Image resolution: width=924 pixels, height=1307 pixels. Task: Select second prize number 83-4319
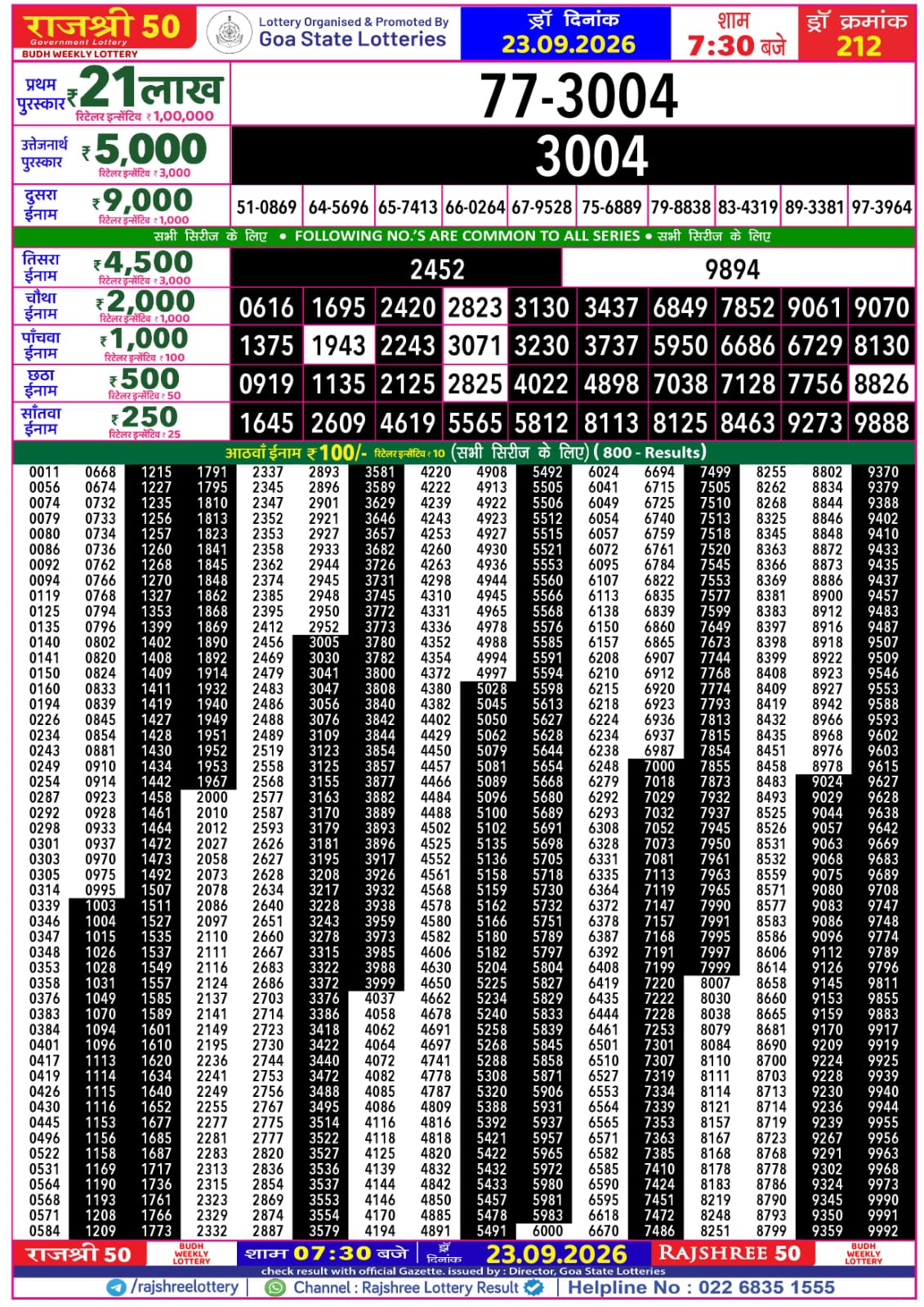click(748, 208)
